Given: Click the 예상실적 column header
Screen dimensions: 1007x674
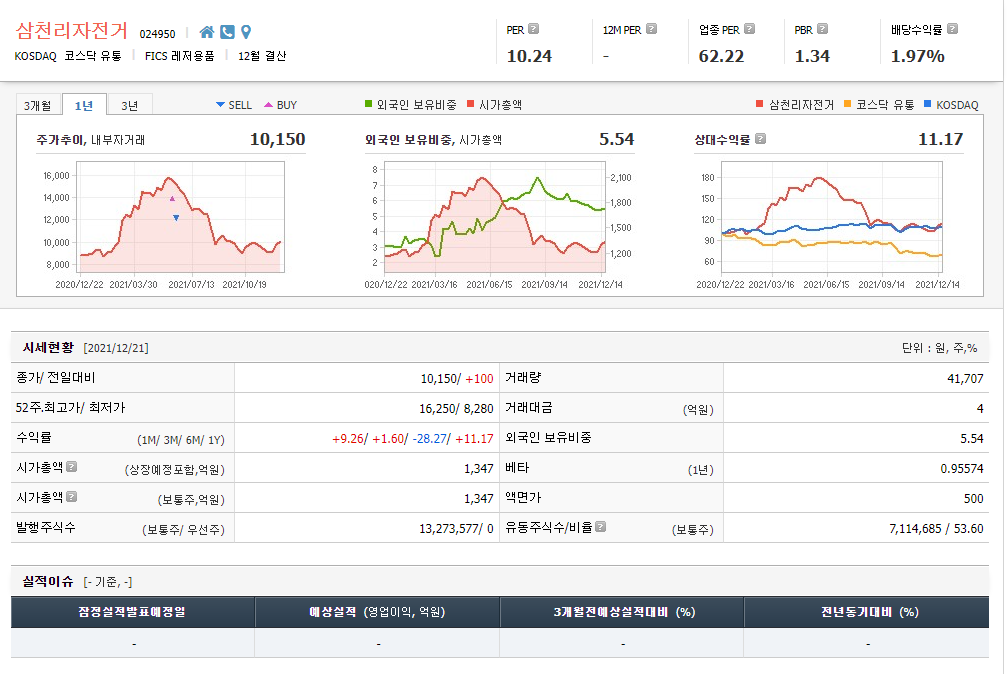Looking at the screenshot, I should pos(377,612).
